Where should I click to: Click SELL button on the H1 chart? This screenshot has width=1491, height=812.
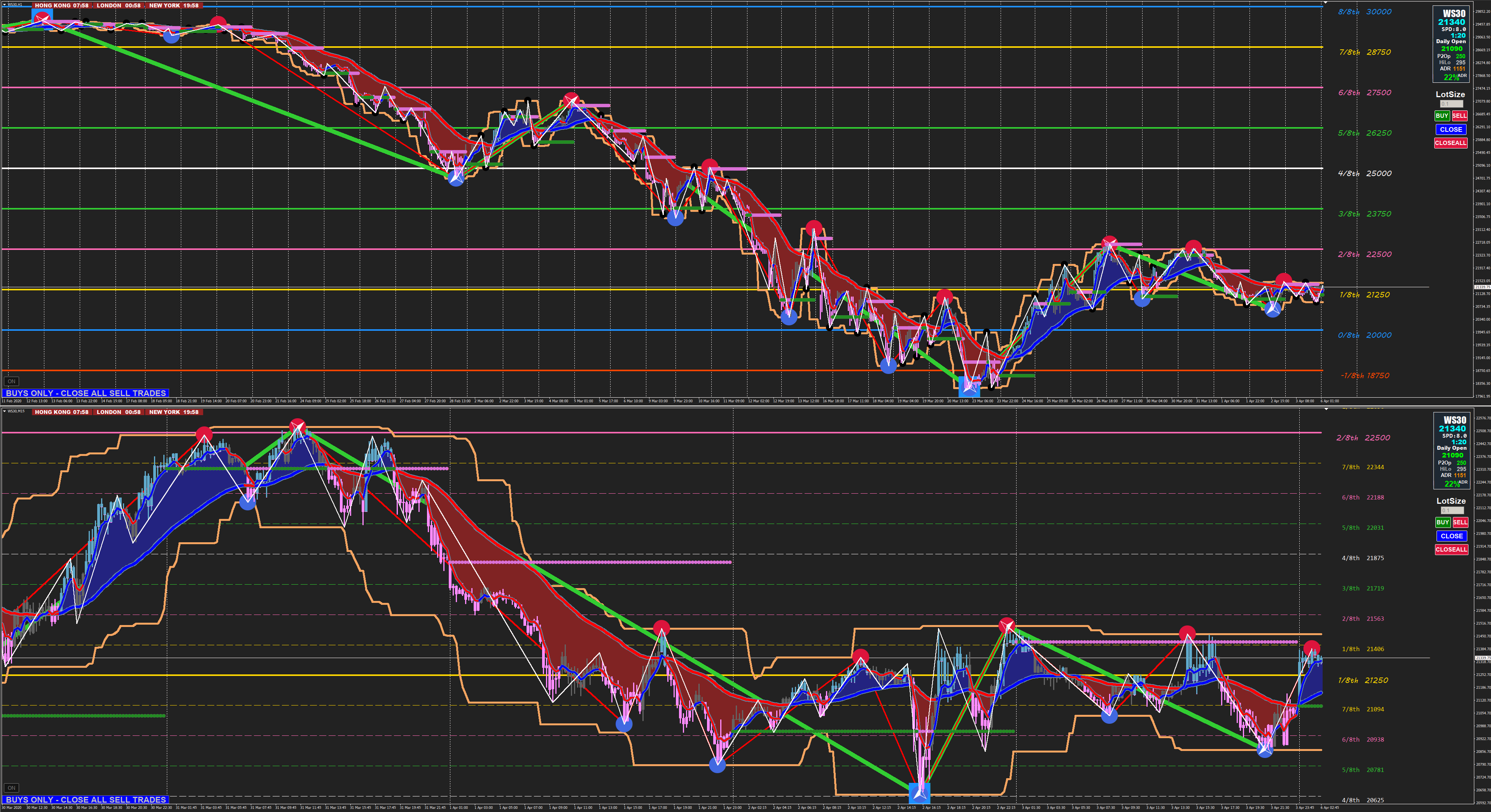1459,116
